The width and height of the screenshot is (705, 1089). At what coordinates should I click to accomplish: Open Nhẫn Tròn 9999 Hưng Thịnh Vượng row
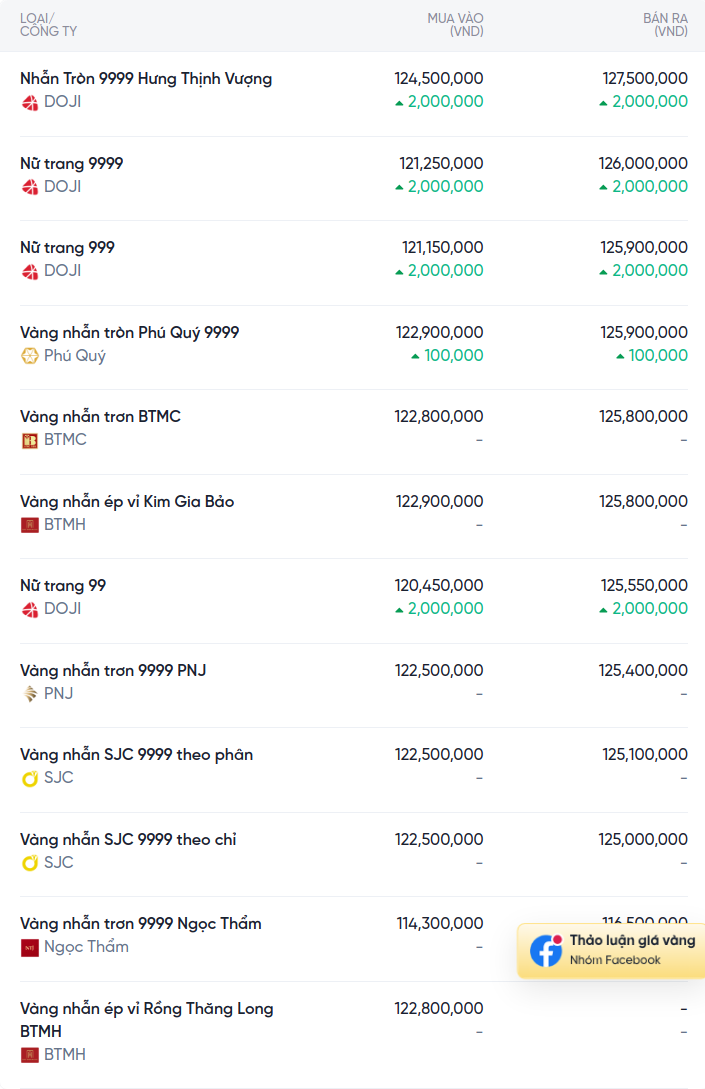click(146, 79)
